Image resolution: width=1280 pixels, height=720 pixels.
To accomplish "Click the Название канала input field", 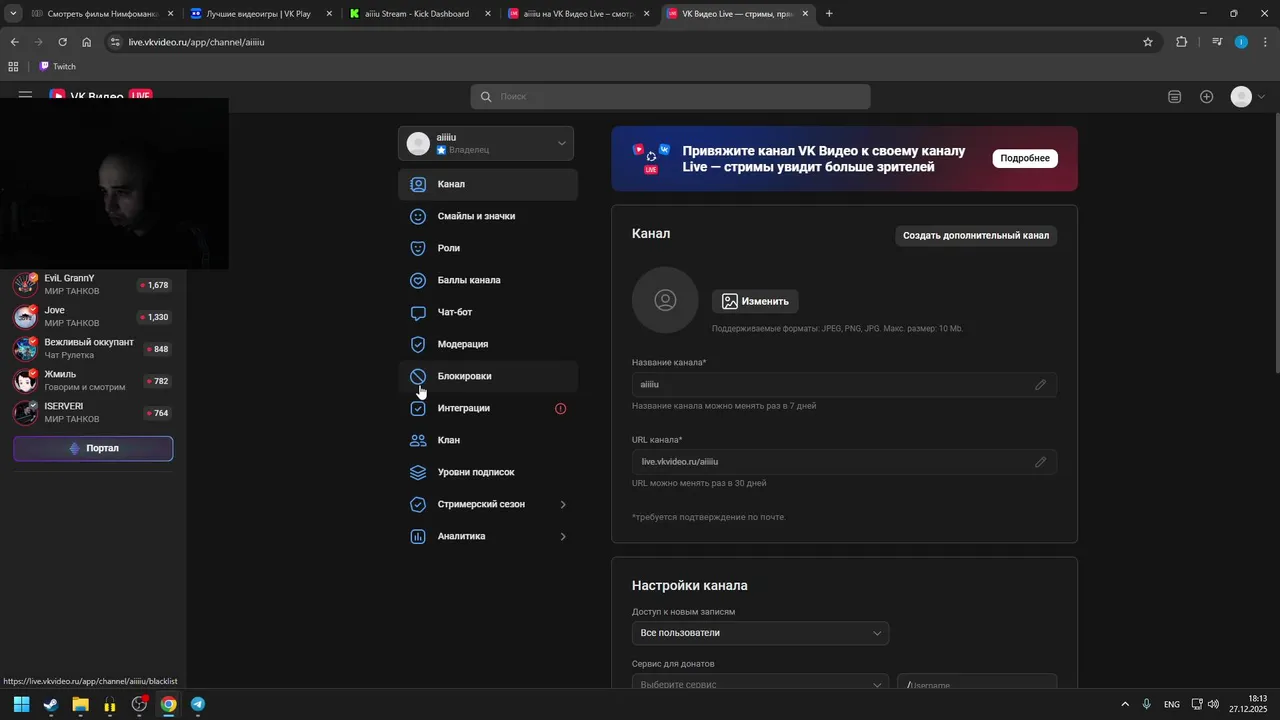I will pos(844,384).
